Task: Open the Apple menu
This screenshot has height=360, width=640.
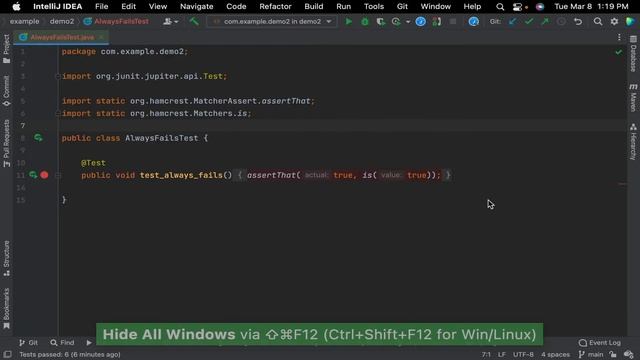Action: click(x=16, y=7)
